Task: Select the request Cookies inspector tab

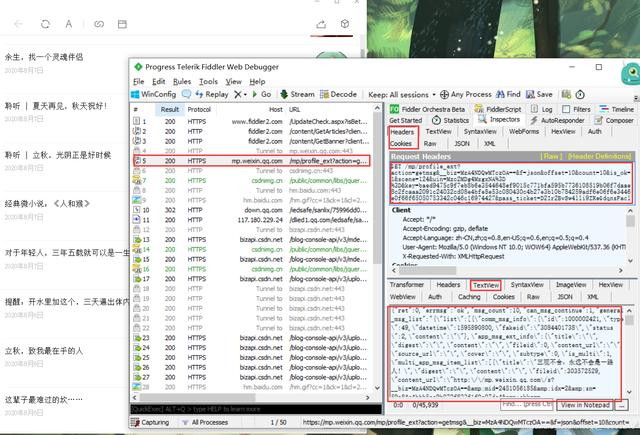Action: [400, 143]
